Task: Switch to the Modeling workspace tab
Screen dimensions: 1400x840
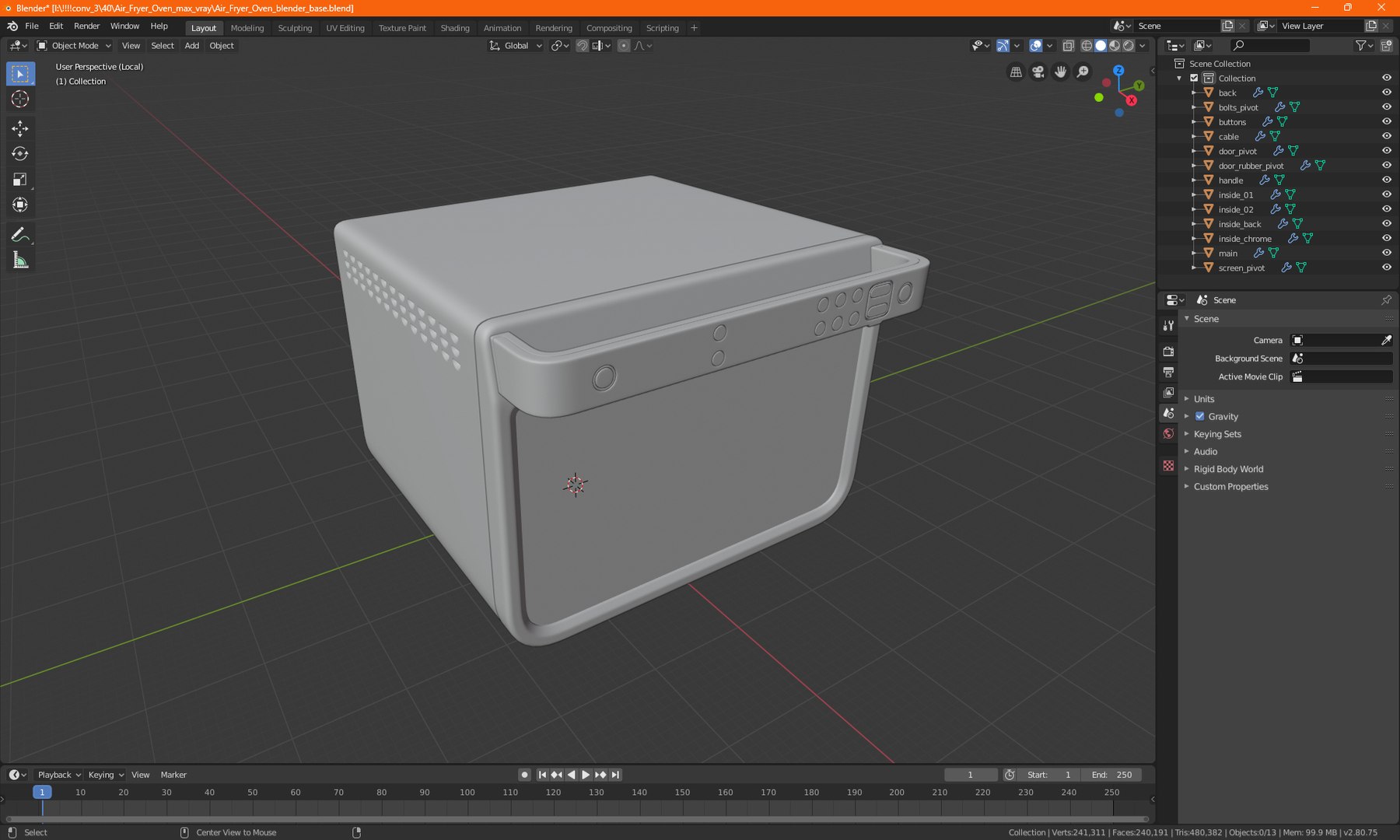Action: click(247, 28)
